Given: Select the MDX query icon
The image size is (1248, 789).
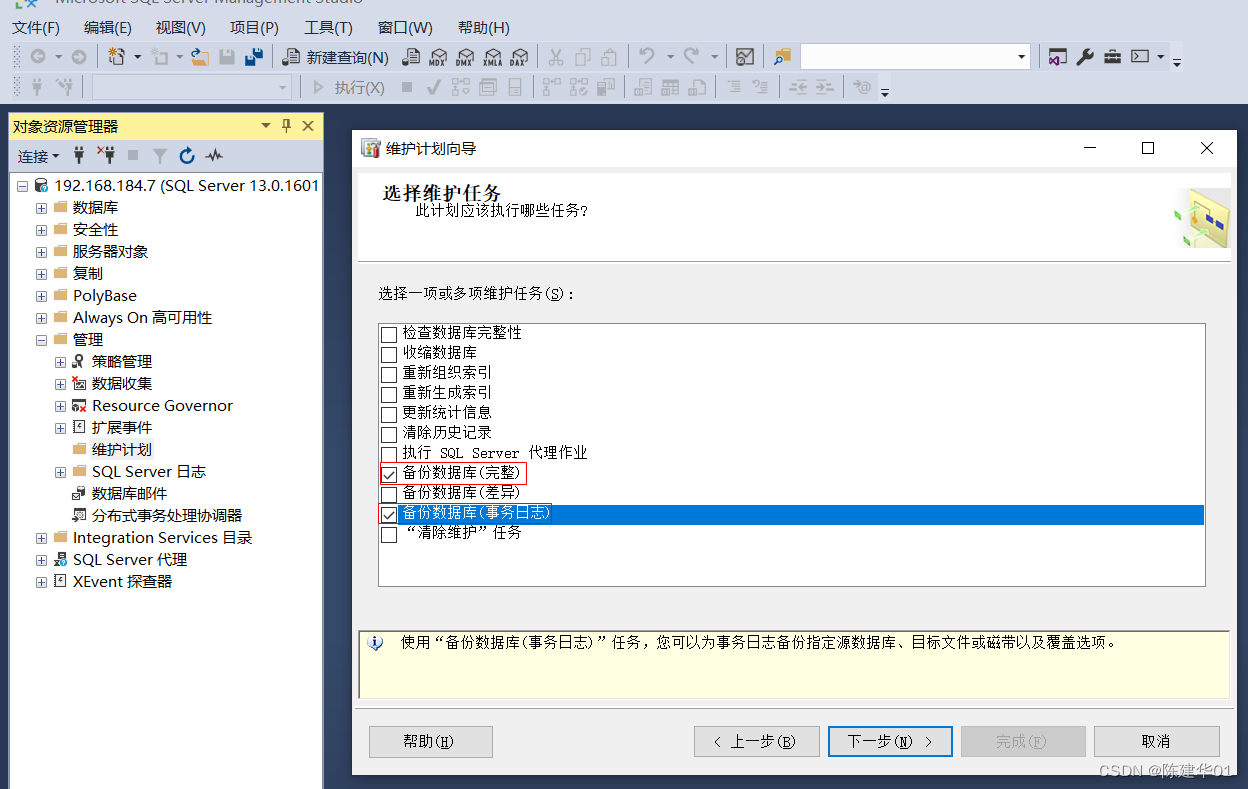Looking at the screenshot, I should click(x=438, y=56).
